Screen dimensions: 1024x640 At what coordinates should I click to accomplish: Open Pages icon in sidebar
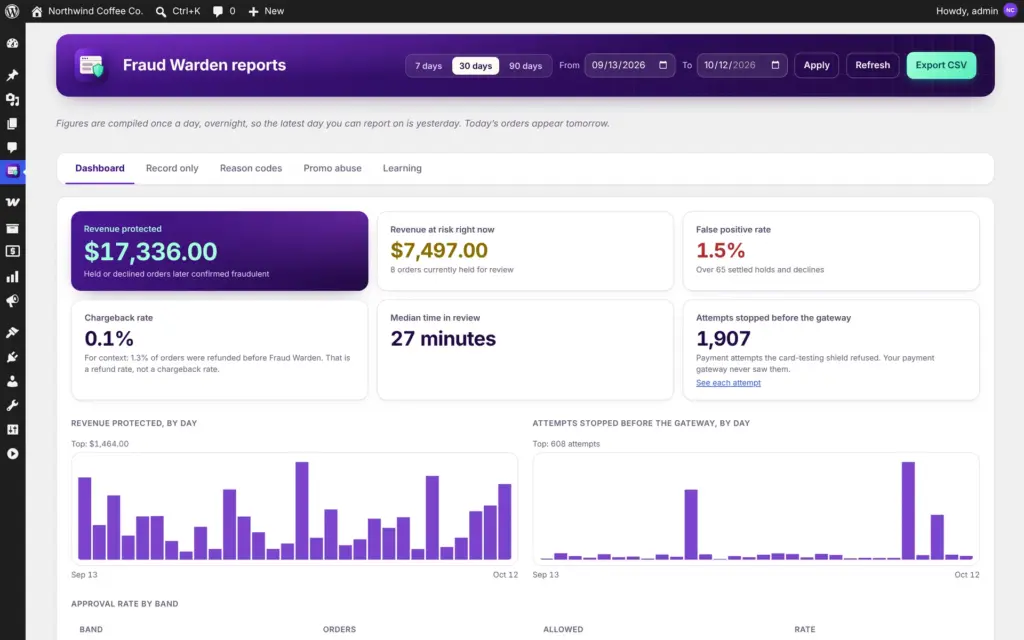(x=12, y=123)
